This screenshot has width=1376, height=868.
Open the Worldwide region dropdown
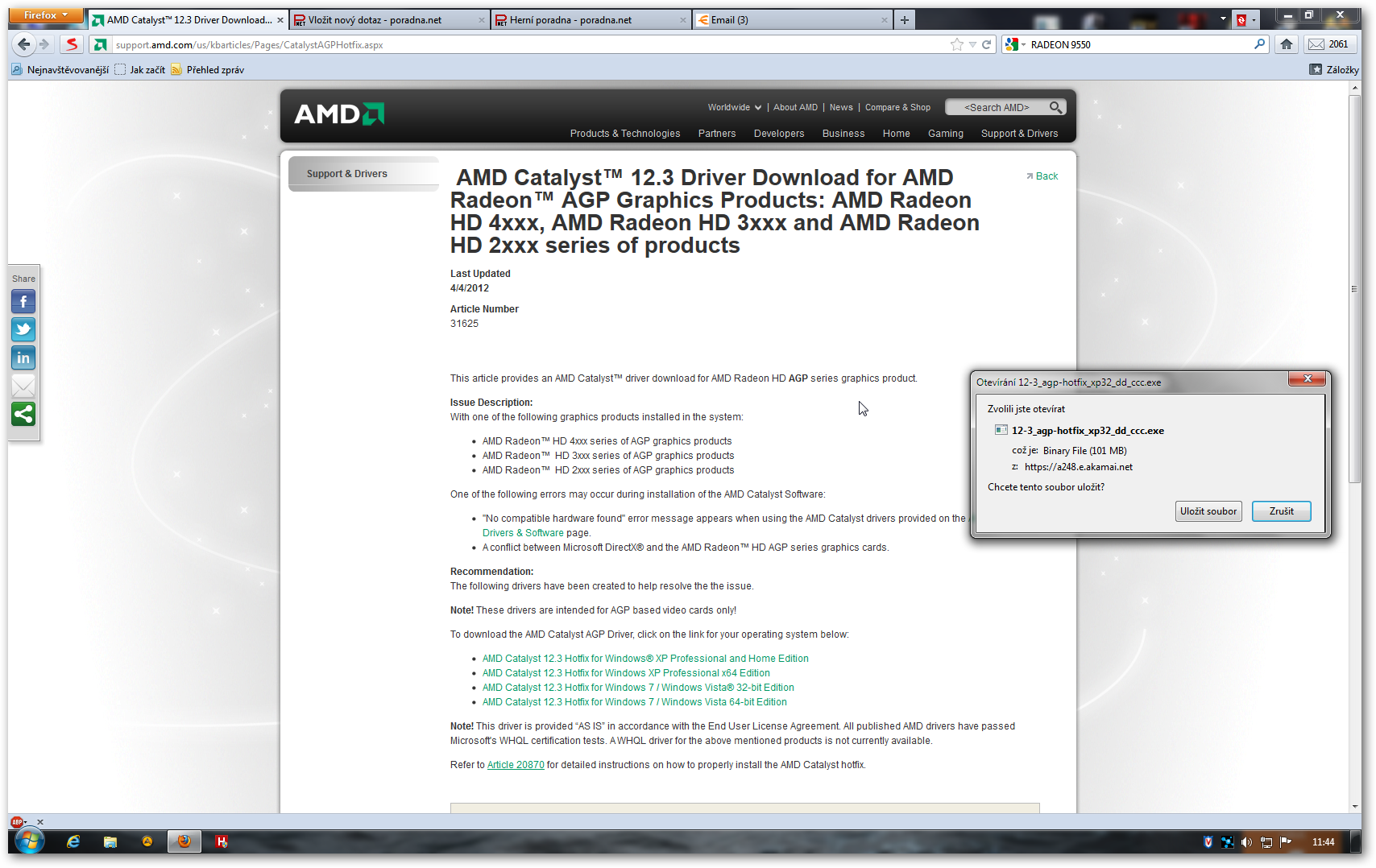click(x=734, y=107)
